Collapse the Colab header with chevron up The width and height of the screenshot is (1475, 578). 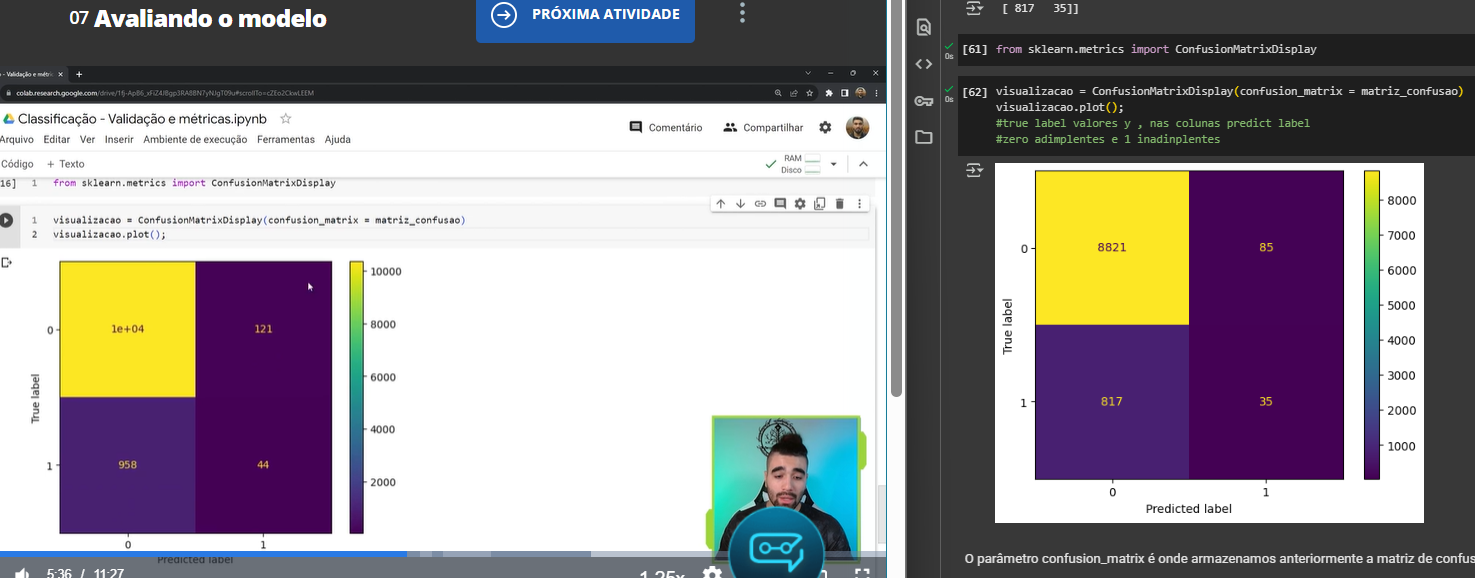click(863, 164)
